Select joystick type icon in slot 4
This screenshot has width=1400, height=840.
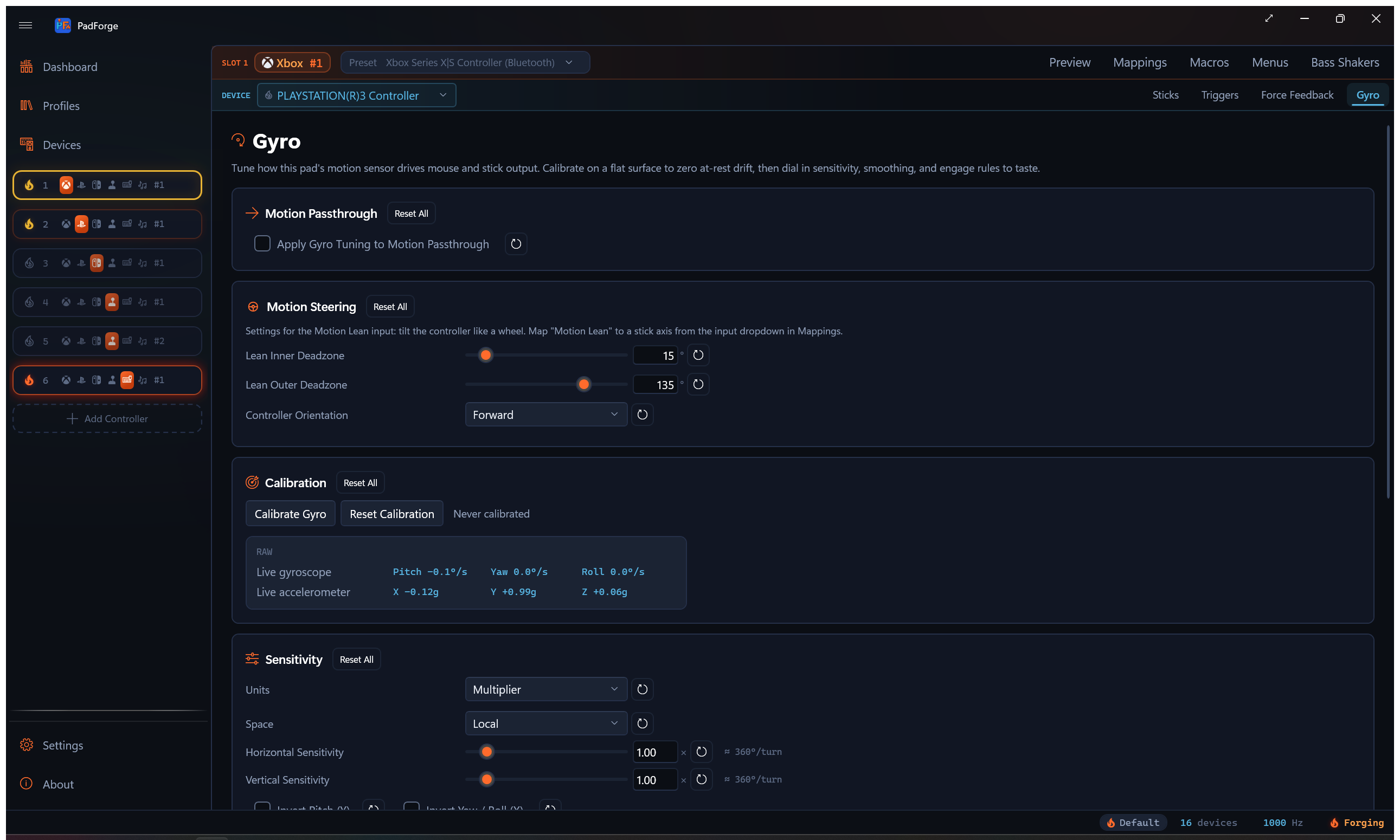[x=112, y=302]
